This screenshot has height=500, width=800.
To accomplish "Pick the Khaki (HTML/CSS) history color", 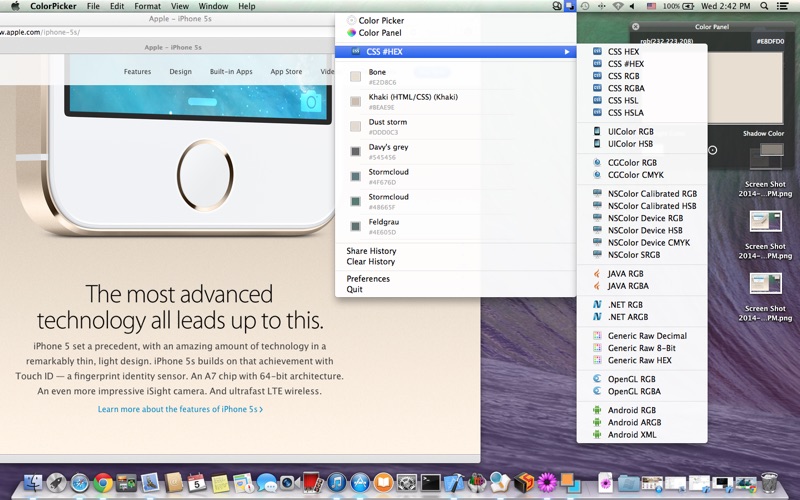I will [456, 102].
